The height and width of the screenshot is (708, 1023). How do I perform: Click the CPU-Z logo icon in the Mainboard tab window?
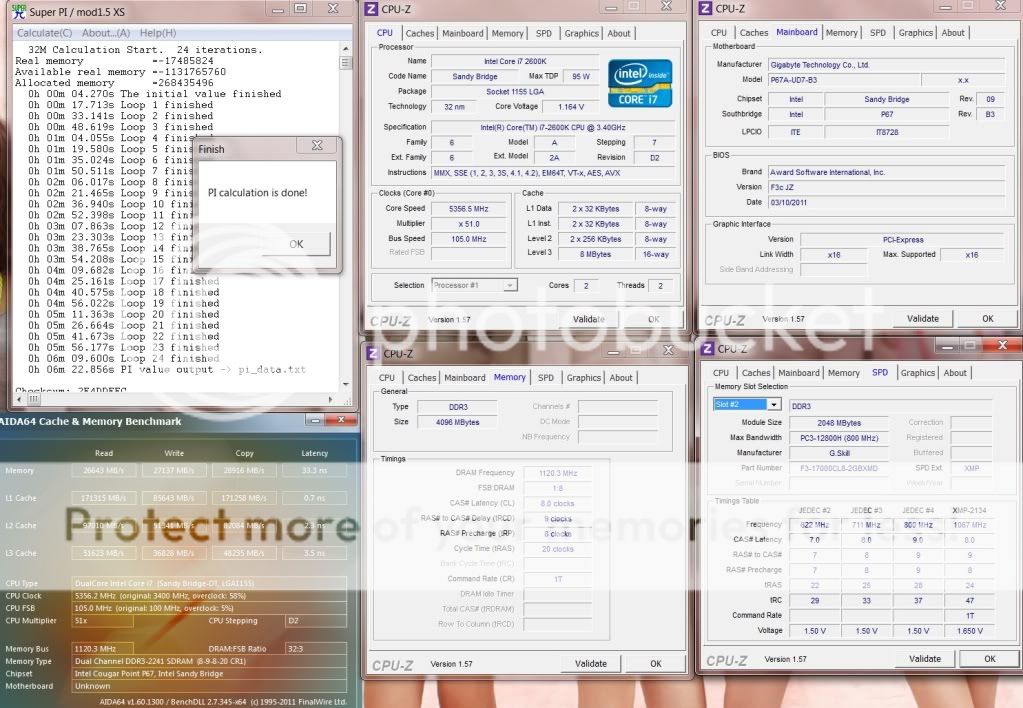[x=705, y=8]
